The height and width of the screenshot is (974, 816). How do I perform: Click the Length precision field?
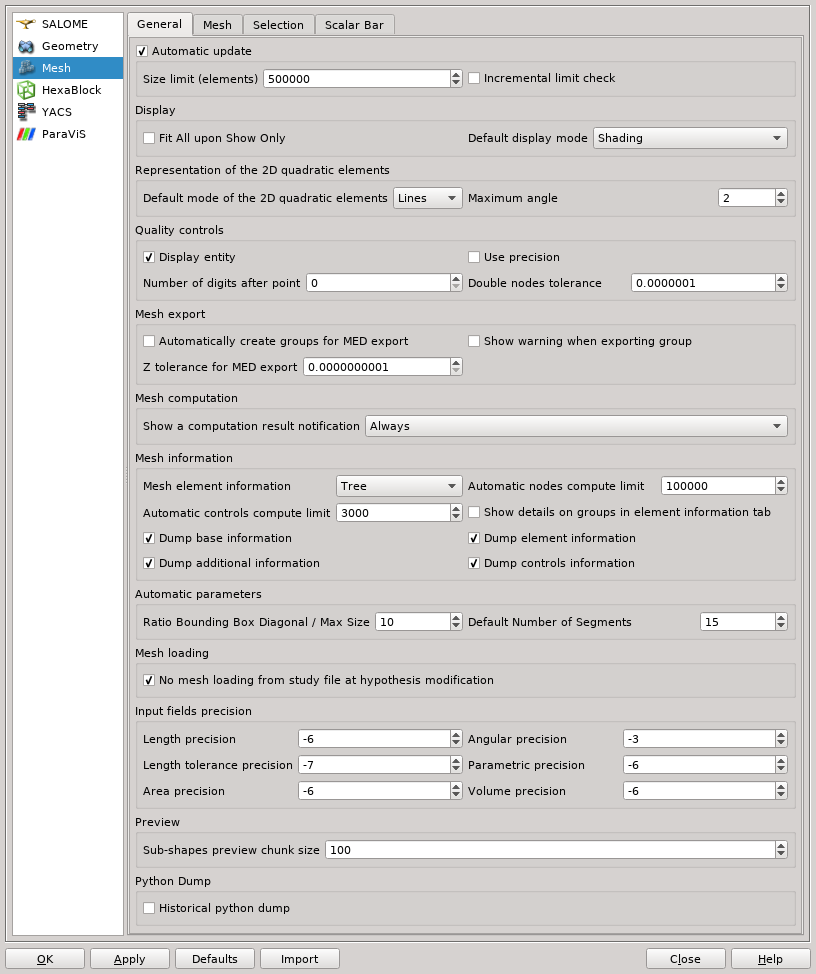[x=374, y=739]
